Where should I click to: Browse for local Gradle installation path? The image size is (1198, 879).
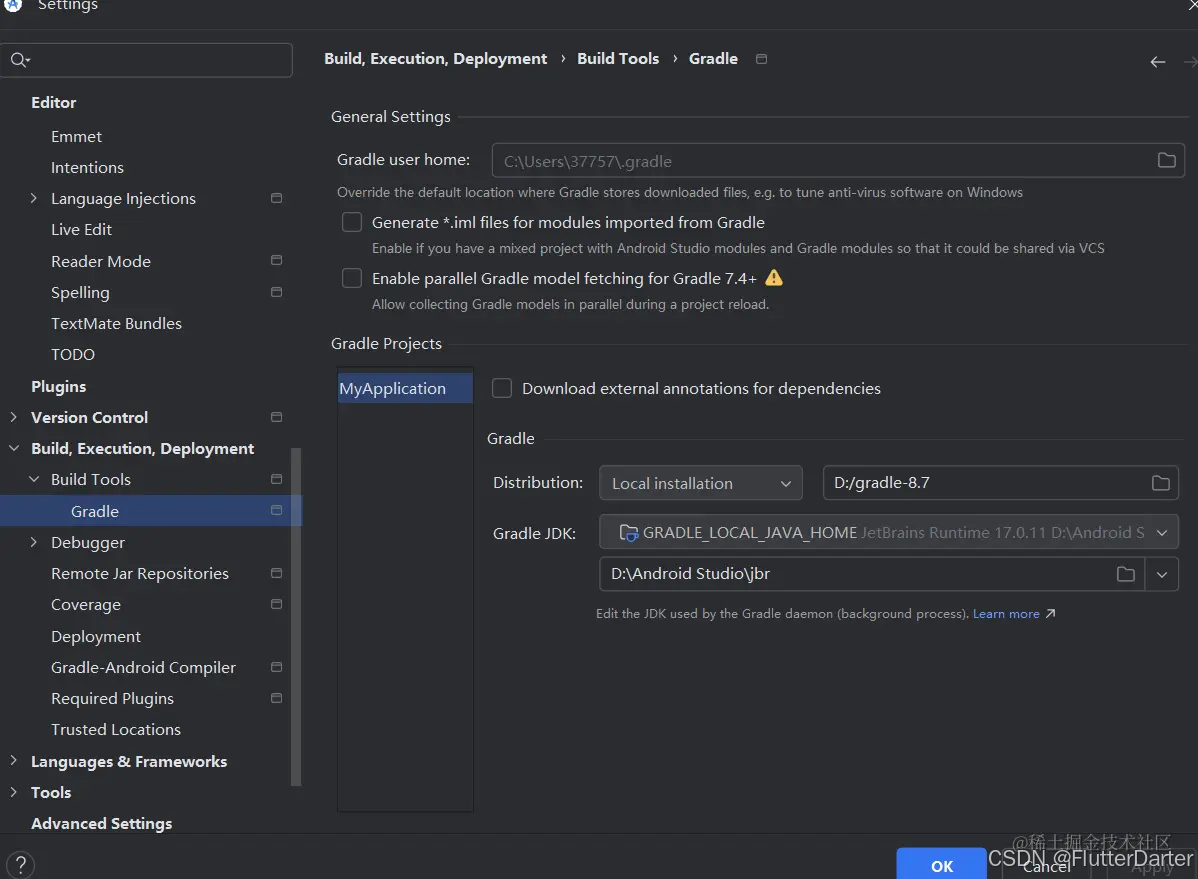1160,483
